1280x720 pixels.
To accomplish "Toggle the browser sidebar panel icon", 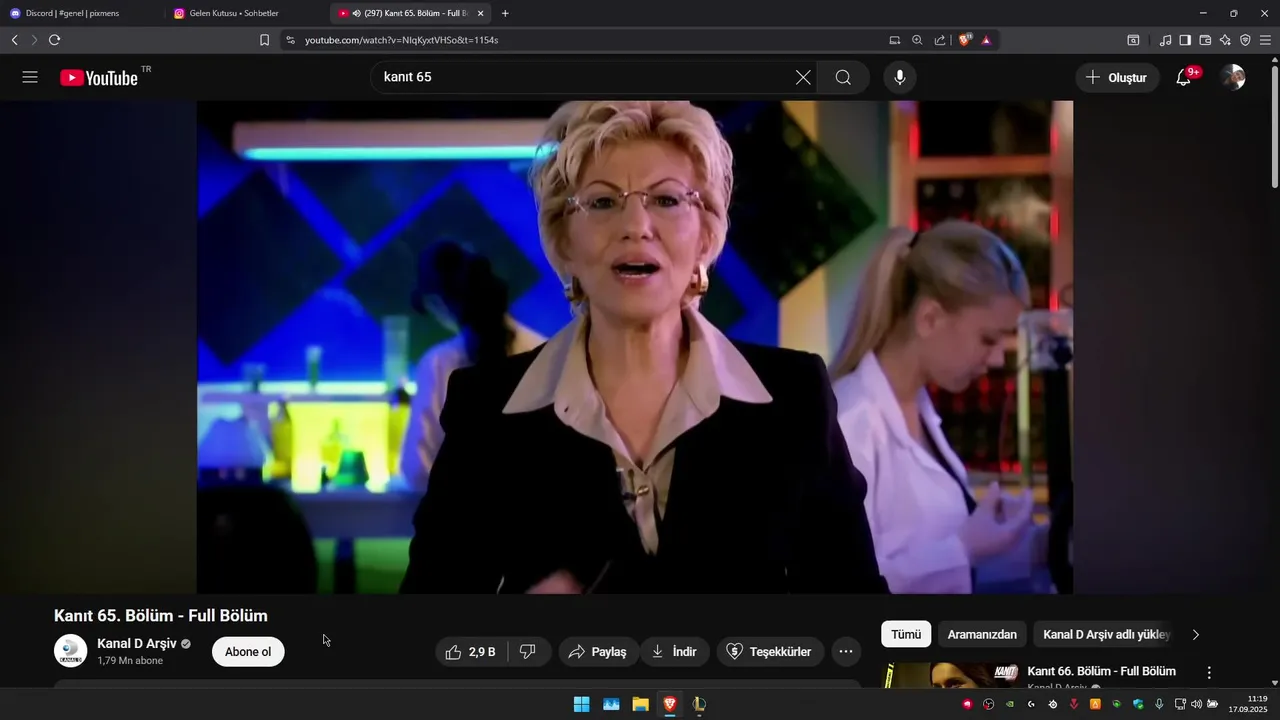I will [x=1185, y=40].
